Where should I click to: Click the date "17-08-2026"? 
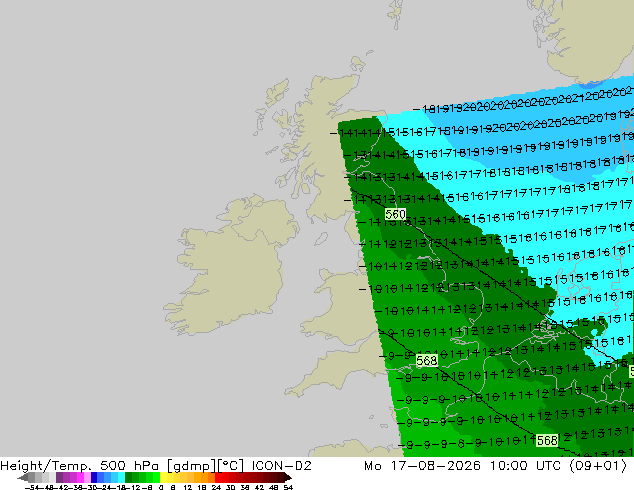(435, 466)
